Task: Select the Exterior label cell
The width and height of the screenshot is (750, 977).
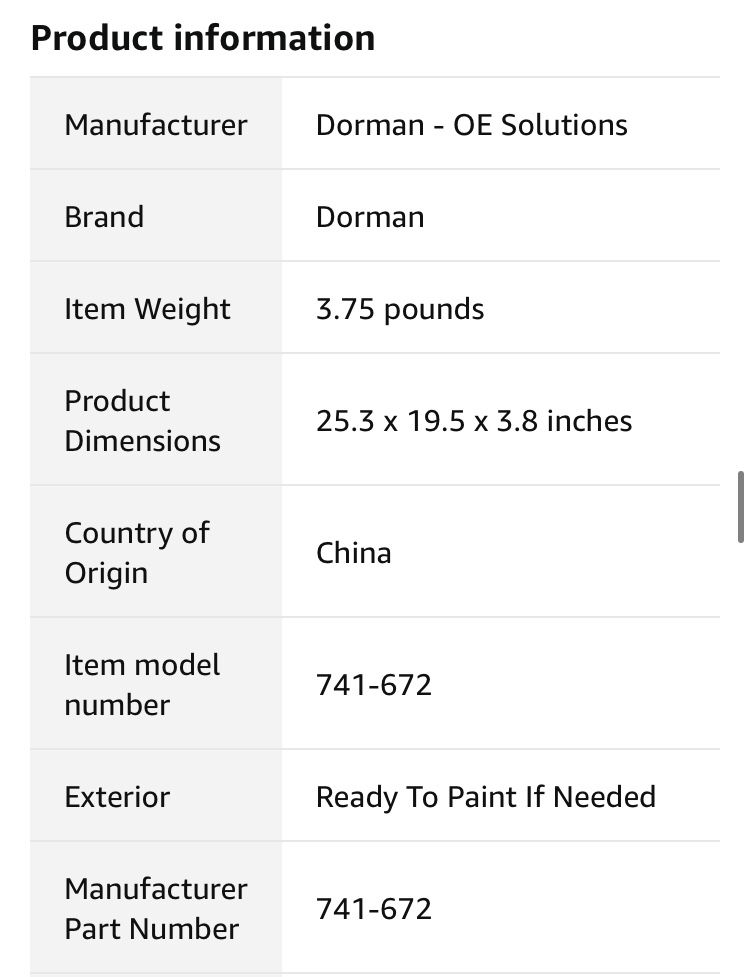Action: coord(156,796)
